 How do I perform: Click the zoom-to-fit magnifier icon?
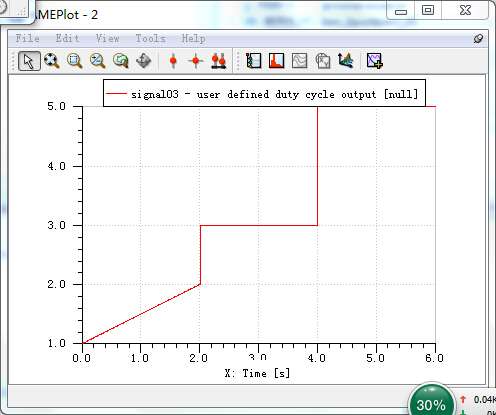52,61
